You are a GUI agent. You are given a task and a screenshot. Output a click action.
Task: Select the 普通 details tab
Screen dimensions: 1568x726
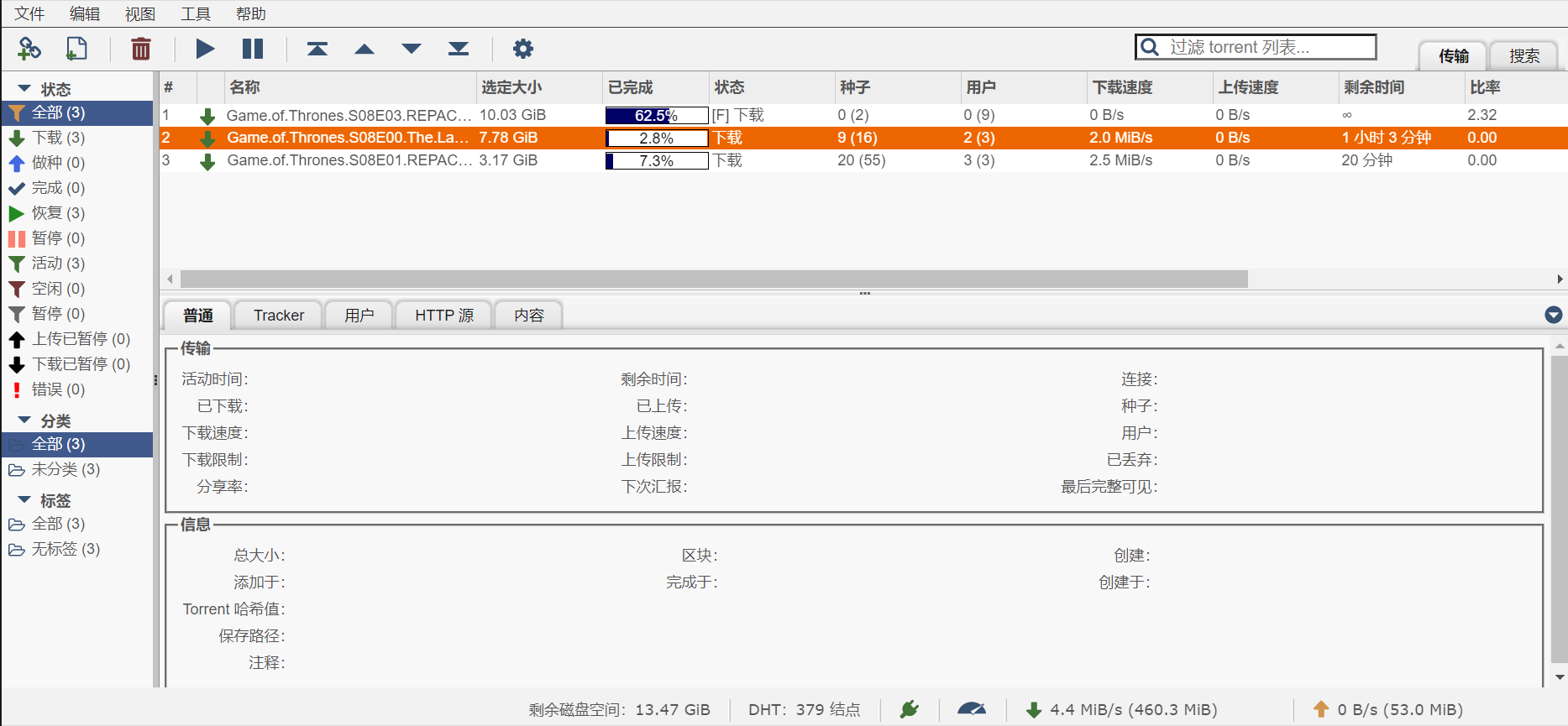click(x=198, y=315)
